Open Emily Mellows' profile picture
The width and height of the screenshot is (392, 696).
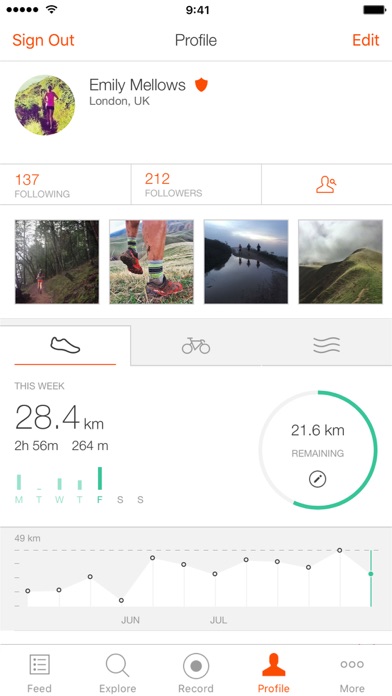[x=44, y=105]
